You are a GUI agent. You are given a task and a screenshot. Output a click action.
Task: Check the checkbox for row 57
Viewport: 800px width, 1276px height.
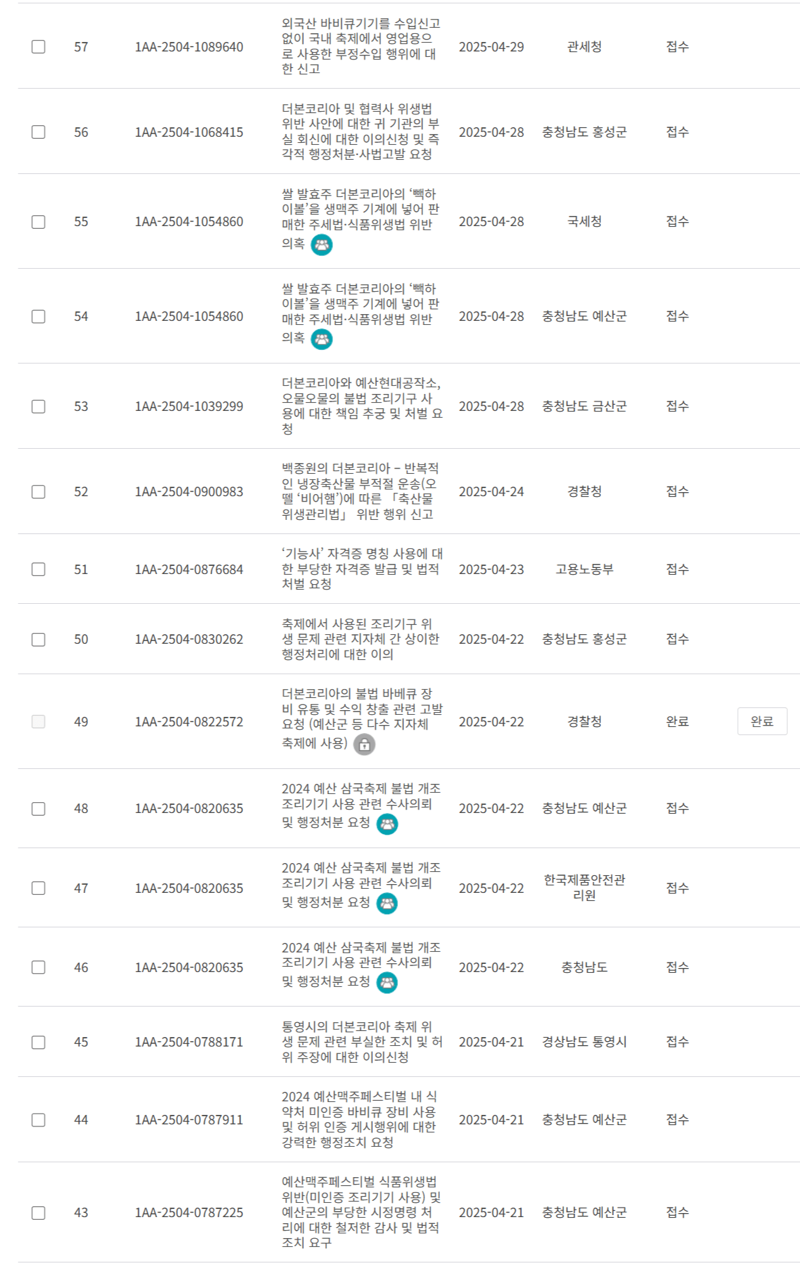pyautogui.click(x=38, y=47)
